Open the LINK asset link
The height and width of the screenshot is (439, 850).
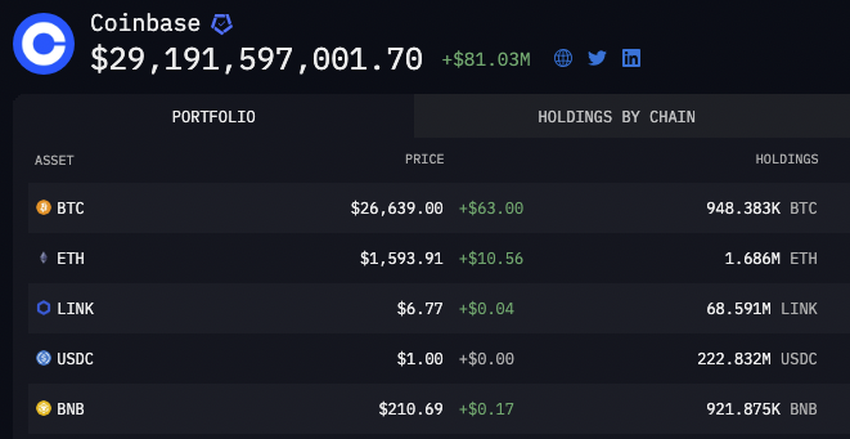click(75, 309)
